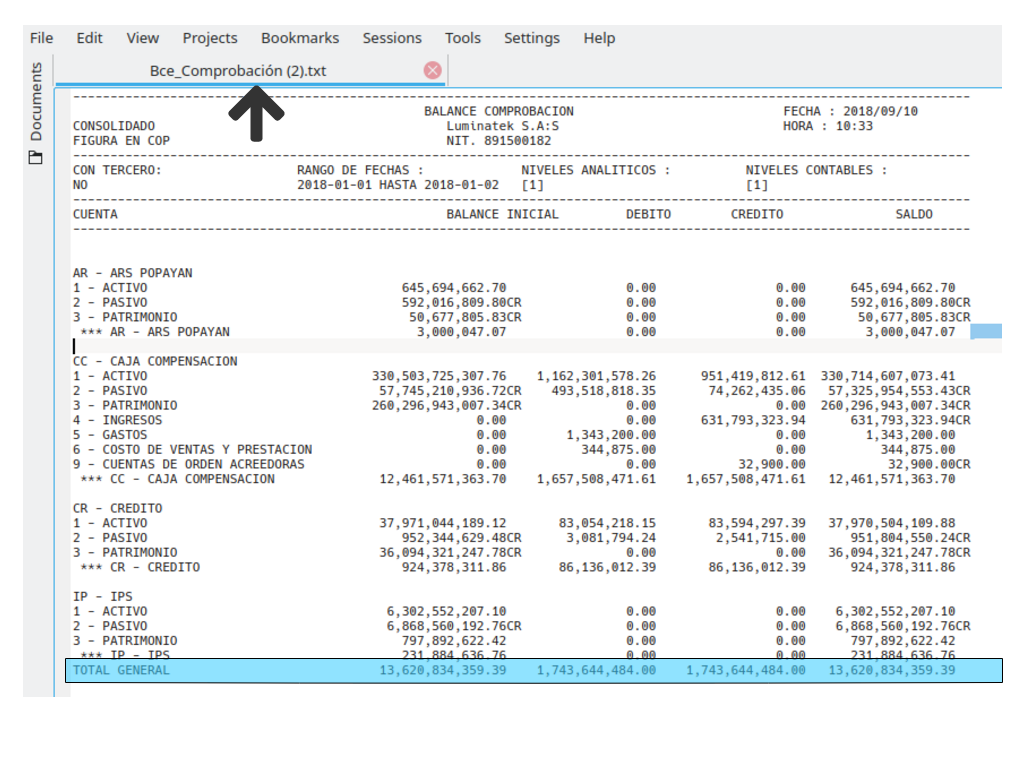Open the View menu

pos(143,38)
